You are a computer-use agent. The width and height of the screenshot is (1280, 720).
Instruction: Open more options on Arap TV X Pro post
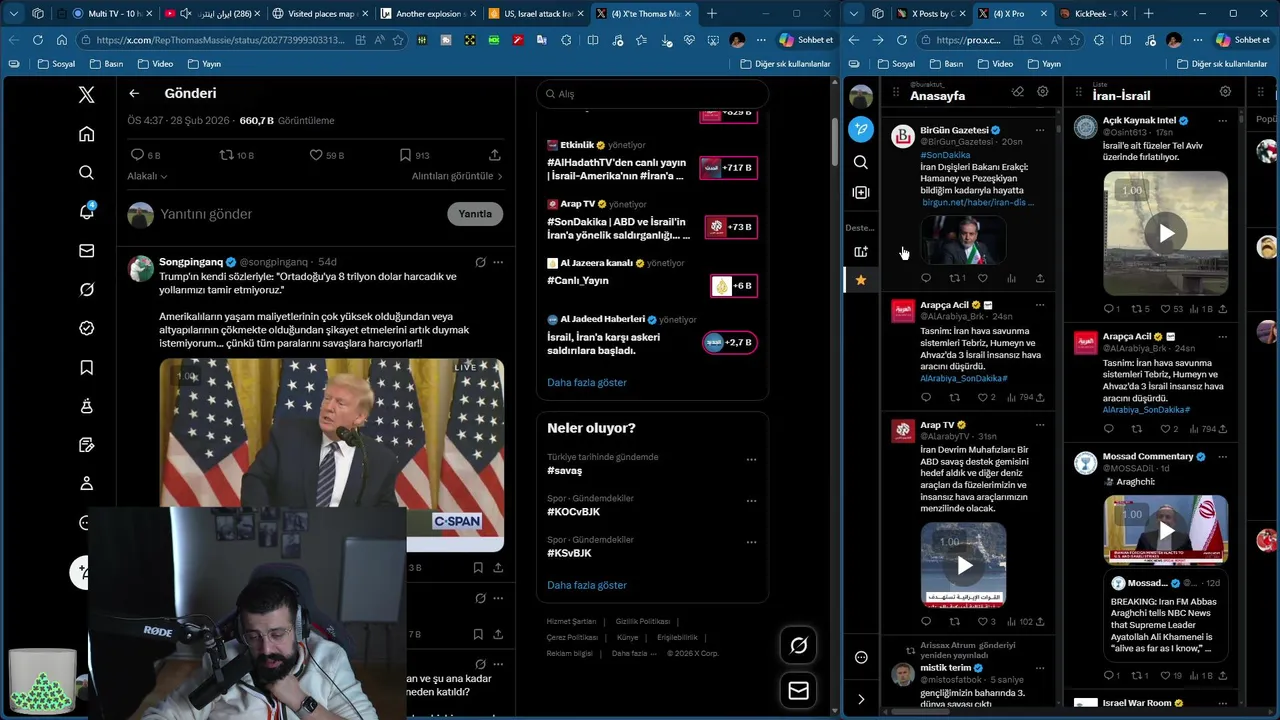point(1040,425)
